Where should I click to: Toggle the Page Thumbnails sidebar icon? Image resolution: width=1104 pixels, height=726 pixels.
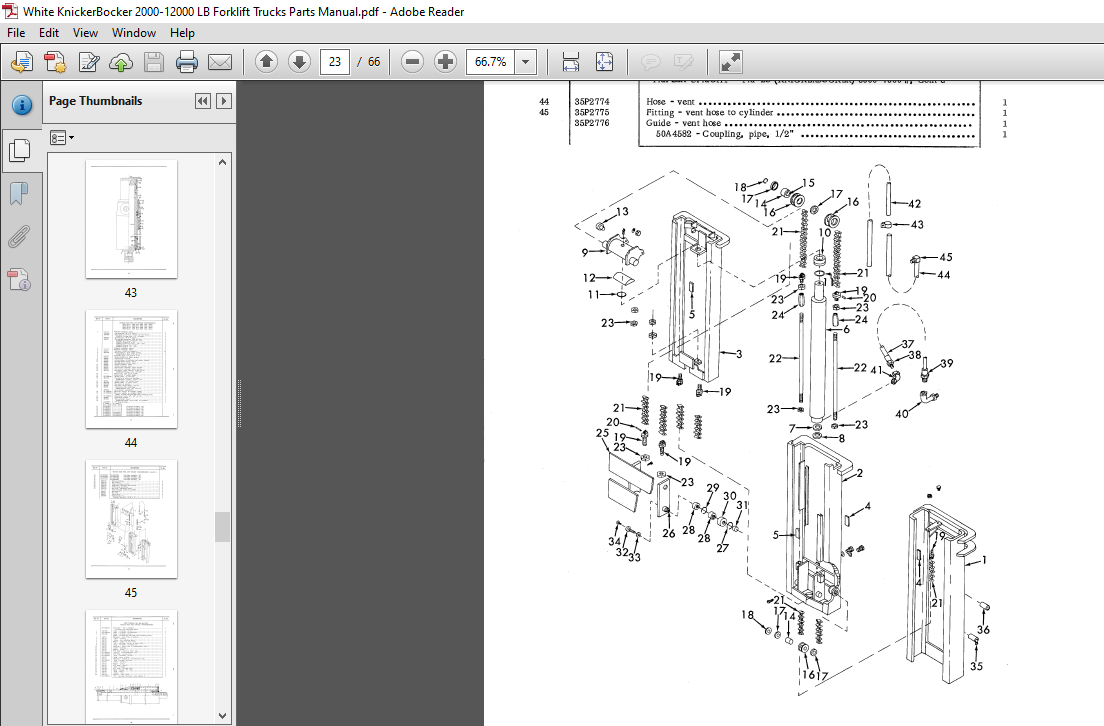(20, 149)
